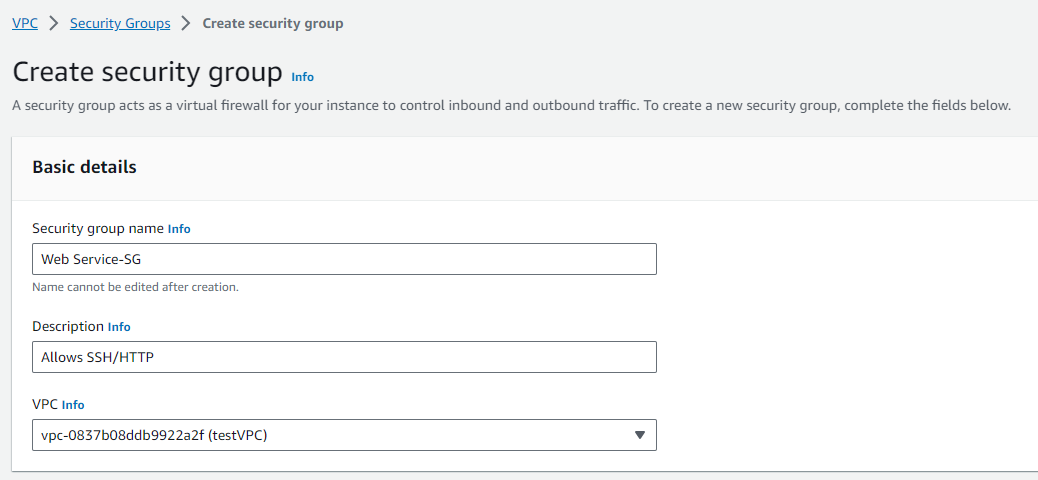1038x480 pixels.
Task: Click the current 'Create security group' breadcrumb
Action: (x=273, y=23)
